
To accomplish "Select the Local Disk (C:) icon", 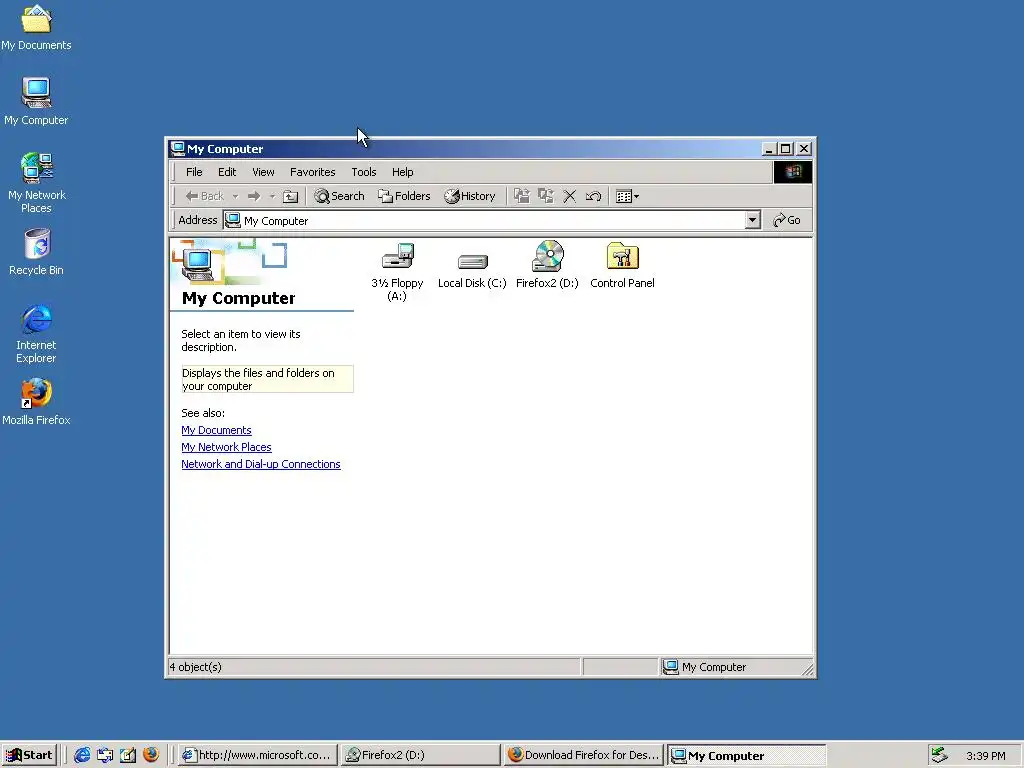I will (472, 270).
